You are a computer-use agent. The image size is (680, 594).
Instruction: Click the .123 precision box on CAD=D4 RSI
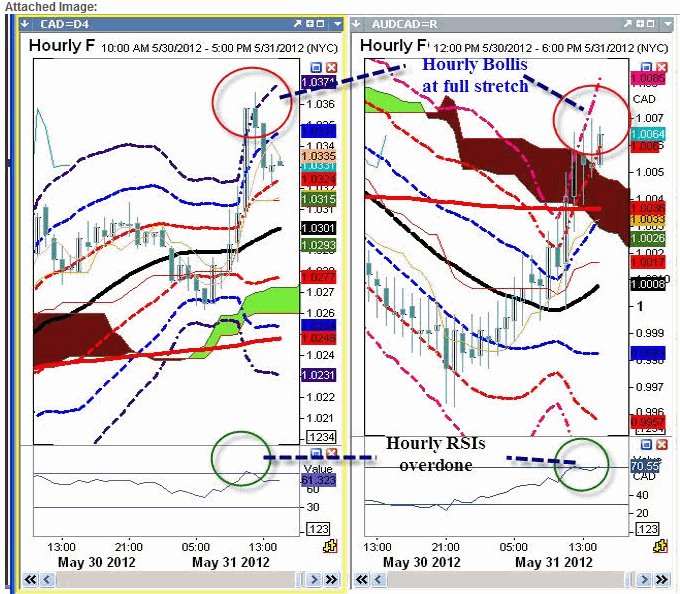pos(318,529)
